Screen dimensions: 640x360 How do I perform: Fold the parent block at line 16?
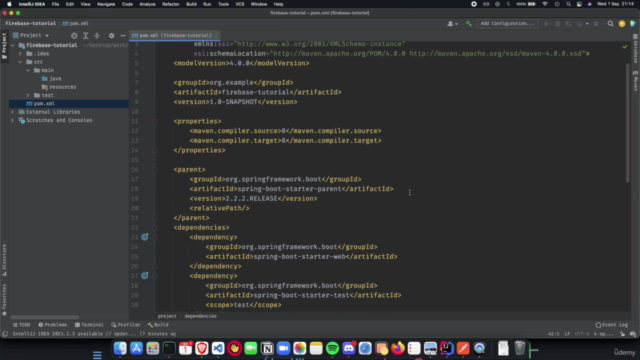155,169
